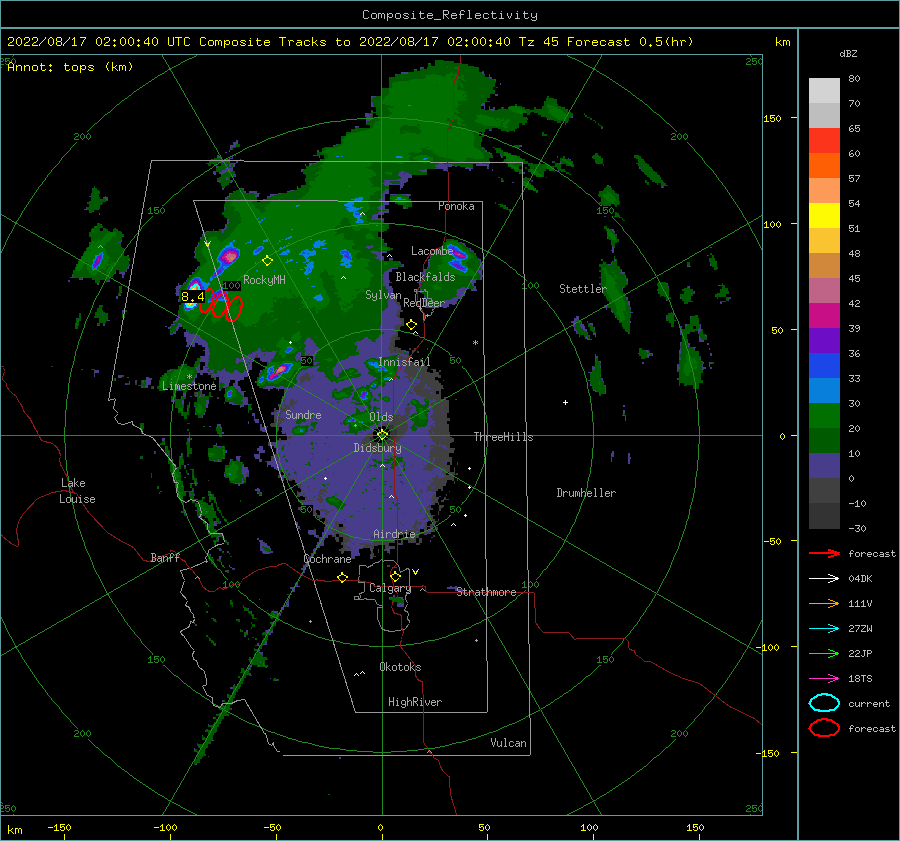Click the yellow diamond marker near RedDeer
The image size is (900, 841).
pos(412,325)
